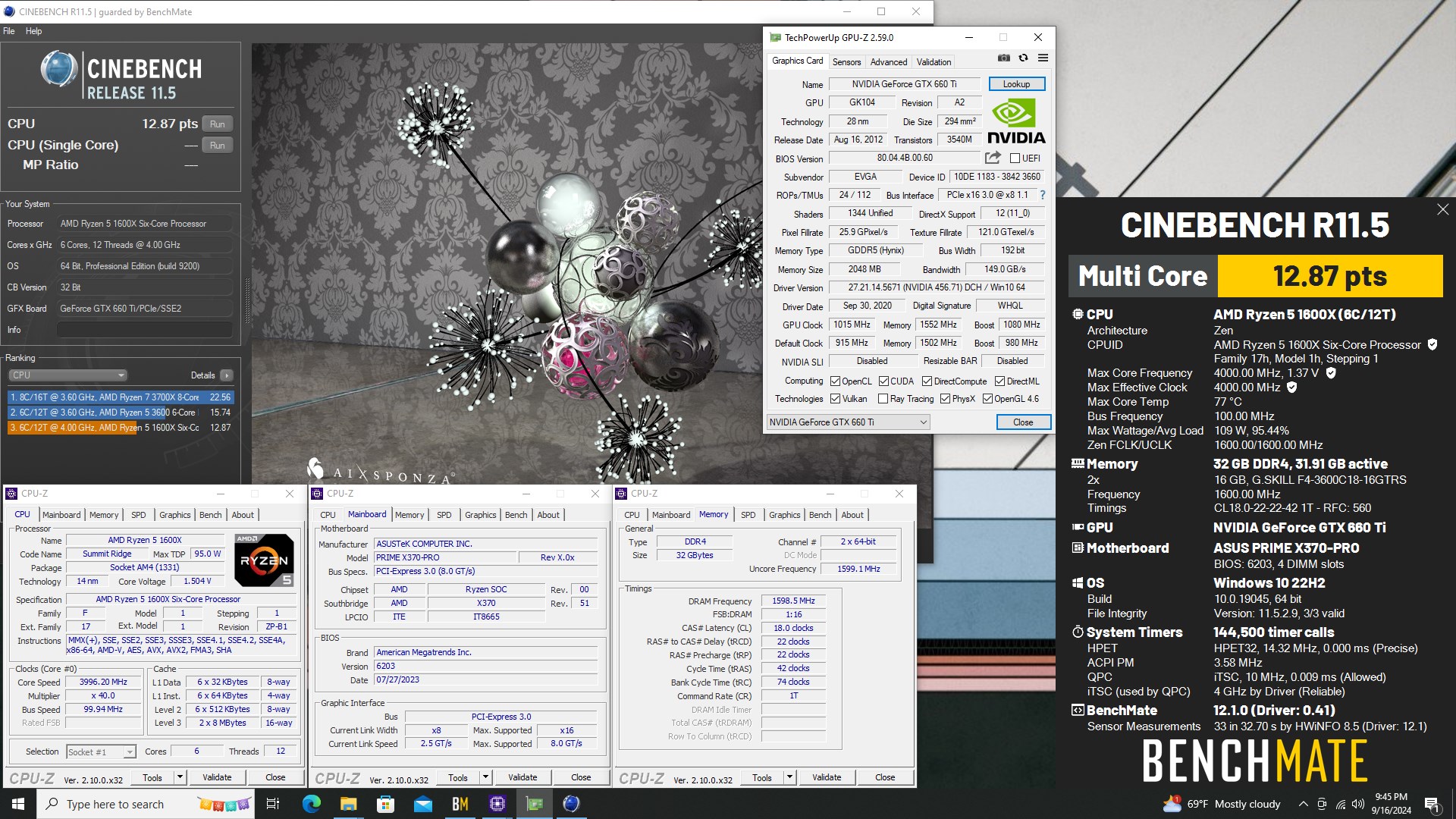1456x819 pixels.
Task: Click the Windows search box
Action: pos(145,804)
